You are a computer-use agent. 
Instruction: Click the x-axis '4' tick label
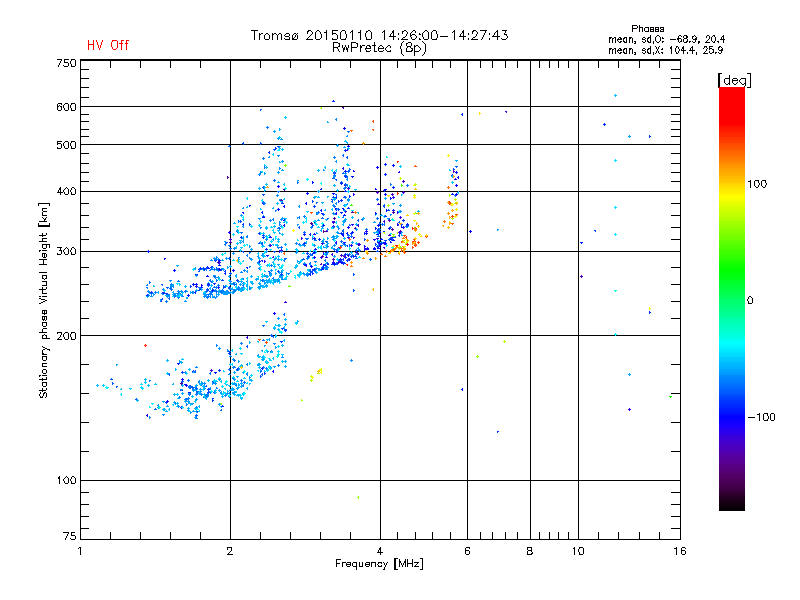[380, 551]
